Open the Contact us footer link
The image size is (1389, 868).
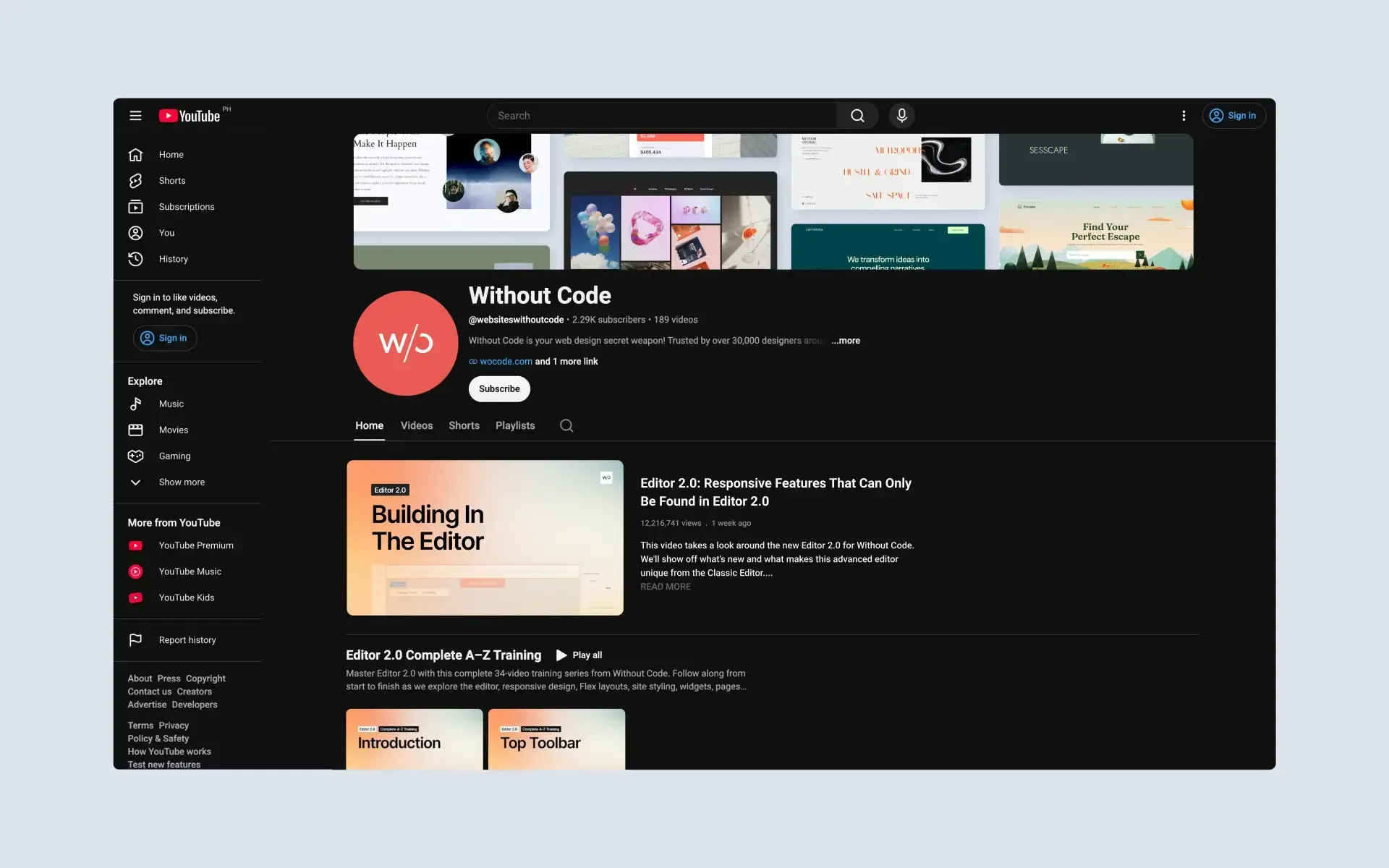(x=150, y=692)
